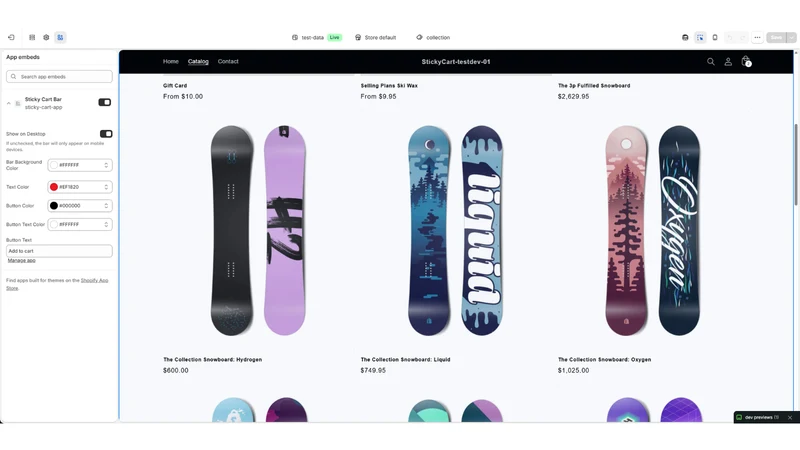This screenshot has width=800, height=450.
Task: Expand the Save button arrow
Action: click(x=791, y=37)
